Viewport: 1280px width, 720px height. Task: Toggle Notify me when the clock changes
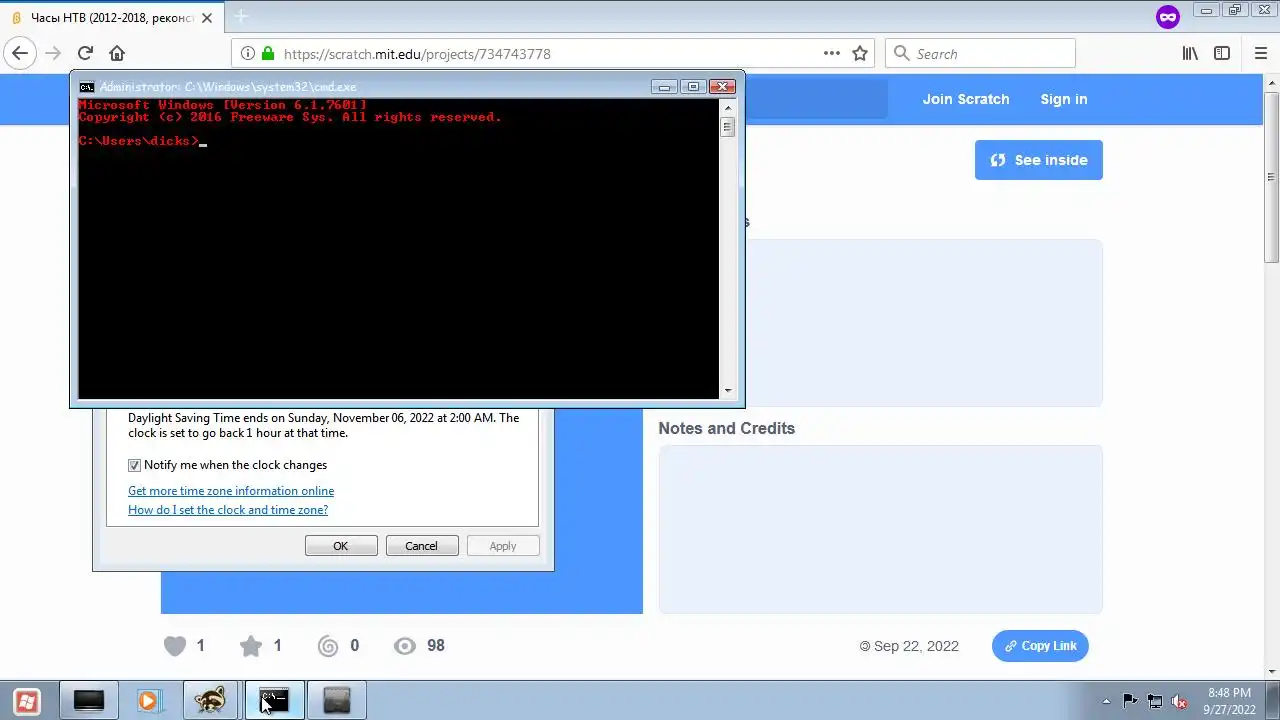135,465
